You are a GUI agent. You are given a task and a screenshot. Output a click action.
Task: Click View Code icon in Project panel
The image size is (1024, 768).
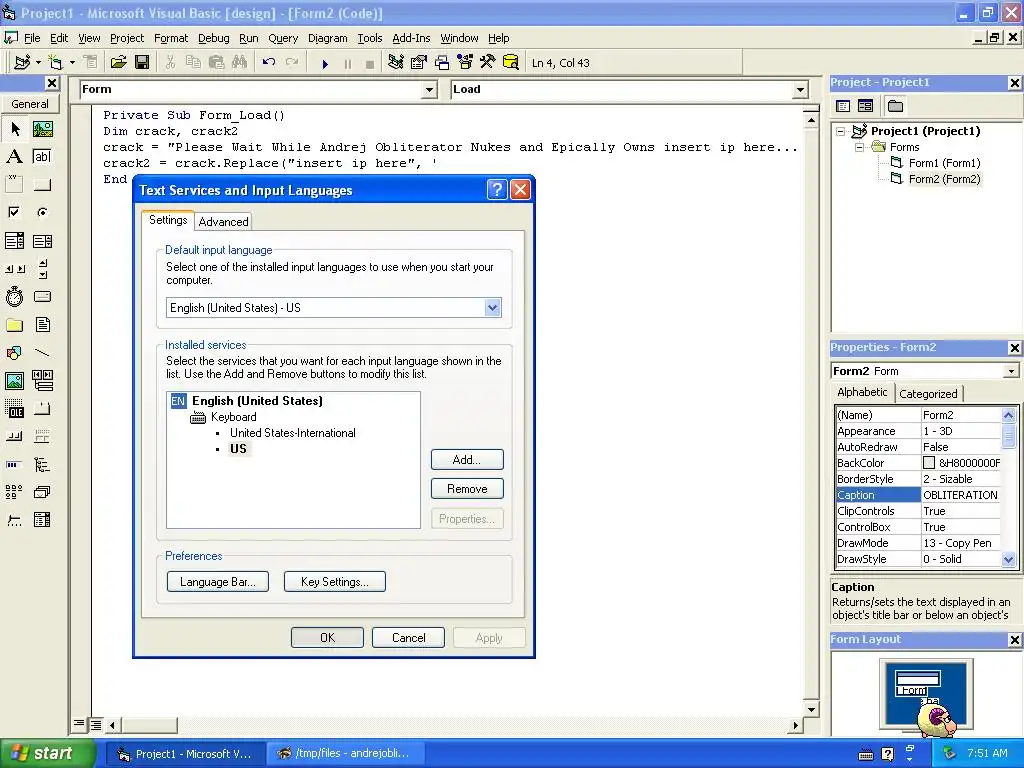[x=843, y=106]
